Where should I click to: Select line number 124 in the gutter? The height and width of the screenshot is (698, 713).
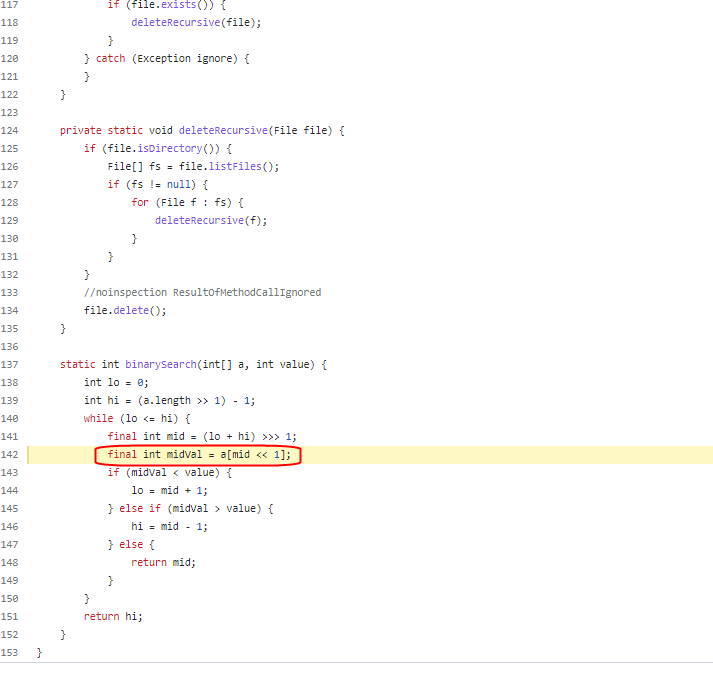(x=10, y=131)
